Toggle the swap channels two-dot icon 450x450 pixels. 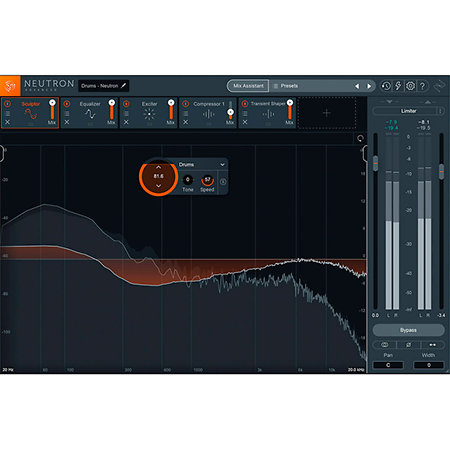[432, 345]
